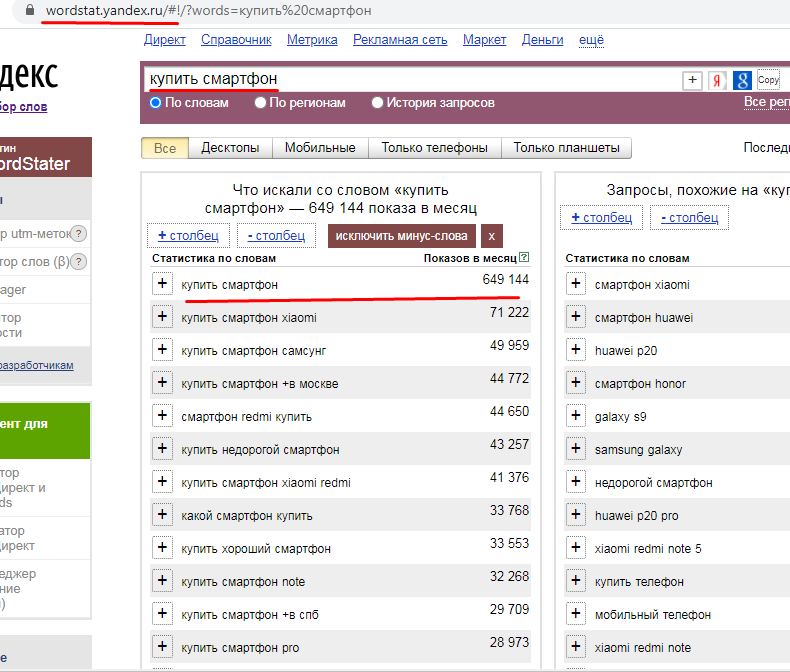Open help for 'слов (β)' tool
Viewport: 790px width, 672px height.
click(79, 262)
